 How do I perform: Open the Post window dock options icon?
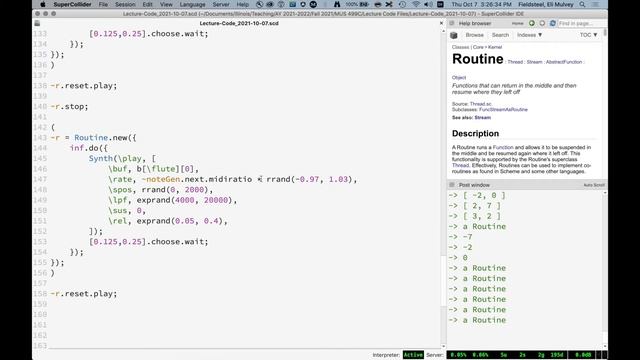(x=452, y=185)
